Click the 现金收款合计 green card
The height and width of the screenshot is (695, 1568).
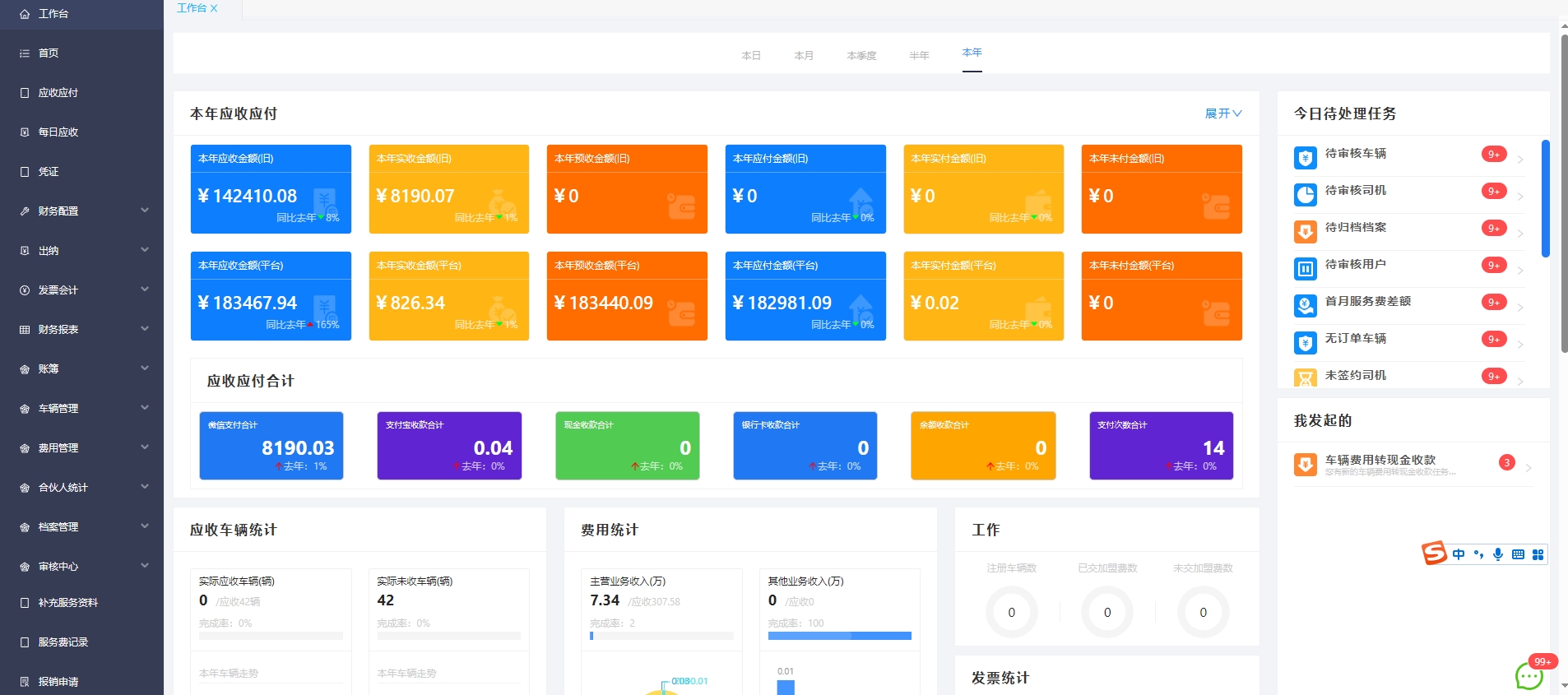tap(628, 446)
